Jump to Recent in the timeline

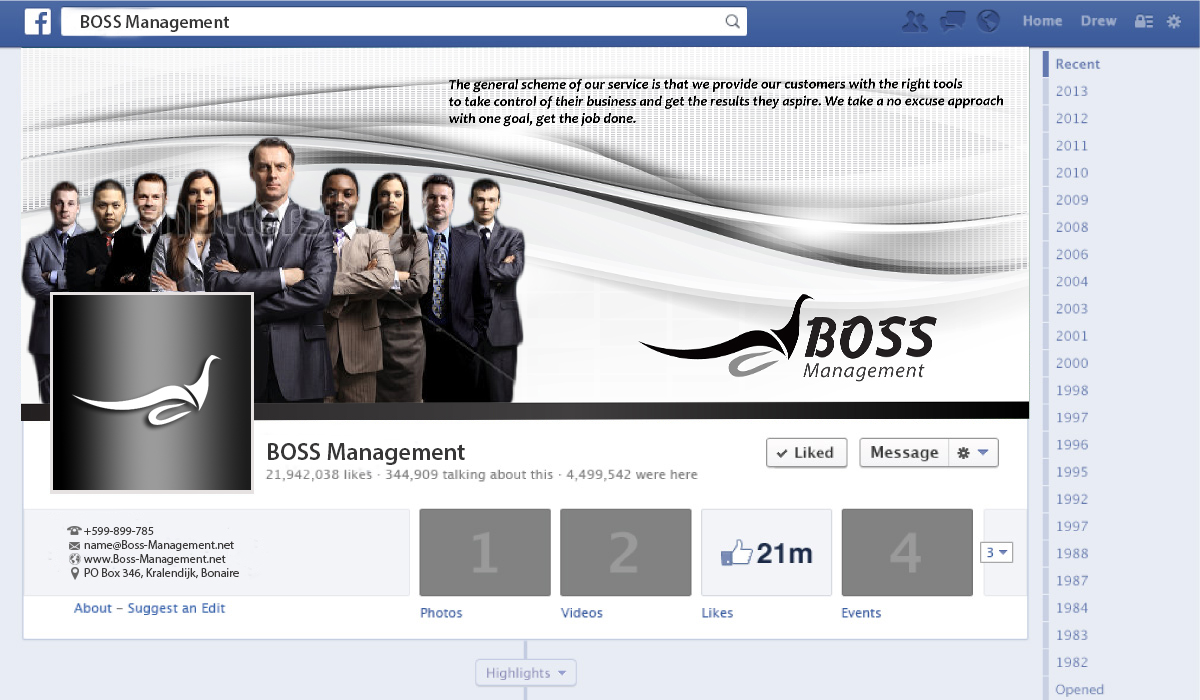(1078, 64)
